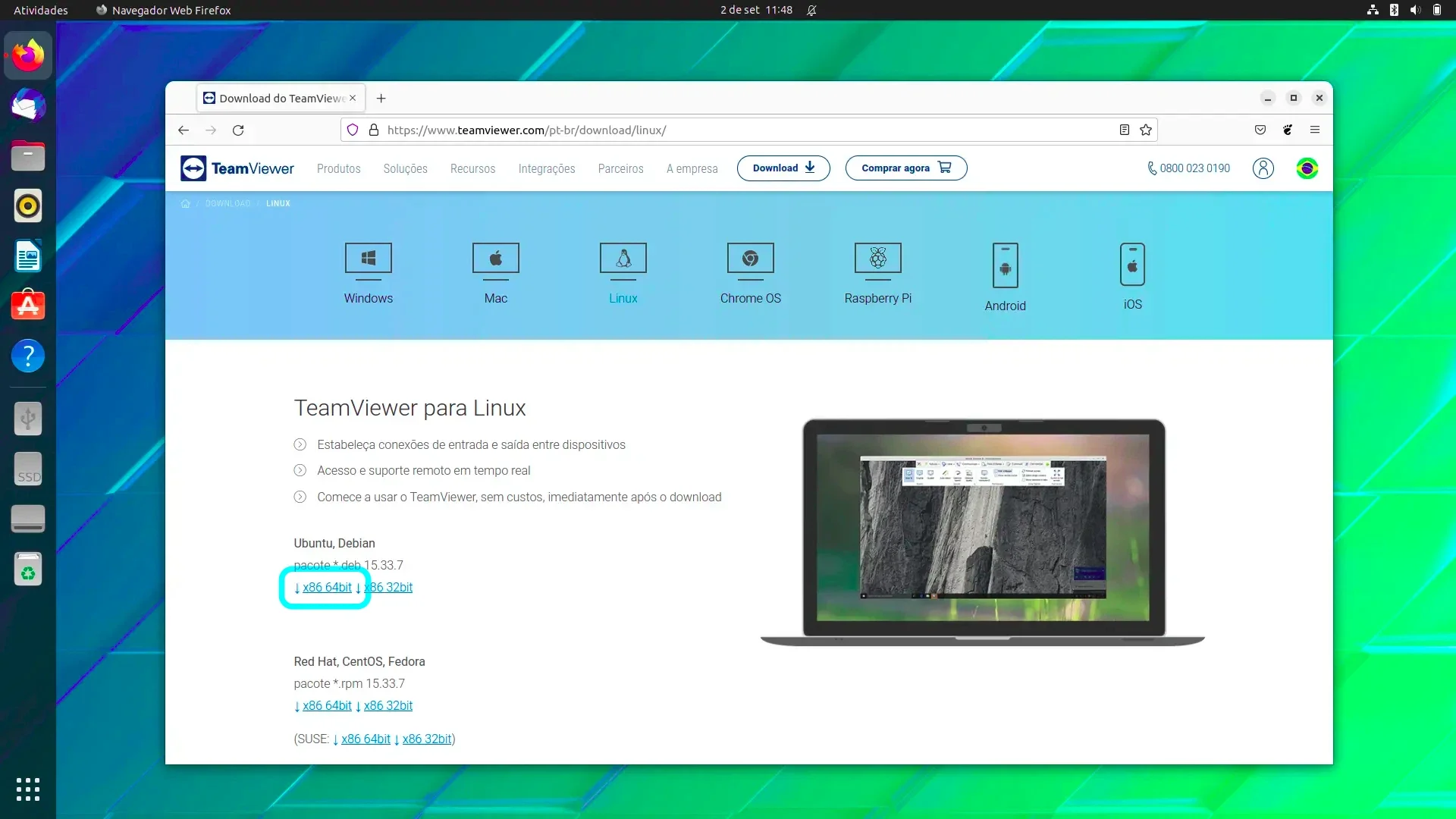Click the Comprar agora button

pos(906,168)
